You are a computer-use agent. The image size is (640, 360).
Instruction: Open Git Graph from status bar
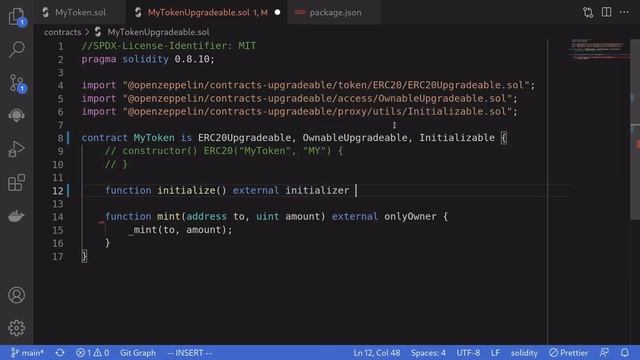[138, 353]
